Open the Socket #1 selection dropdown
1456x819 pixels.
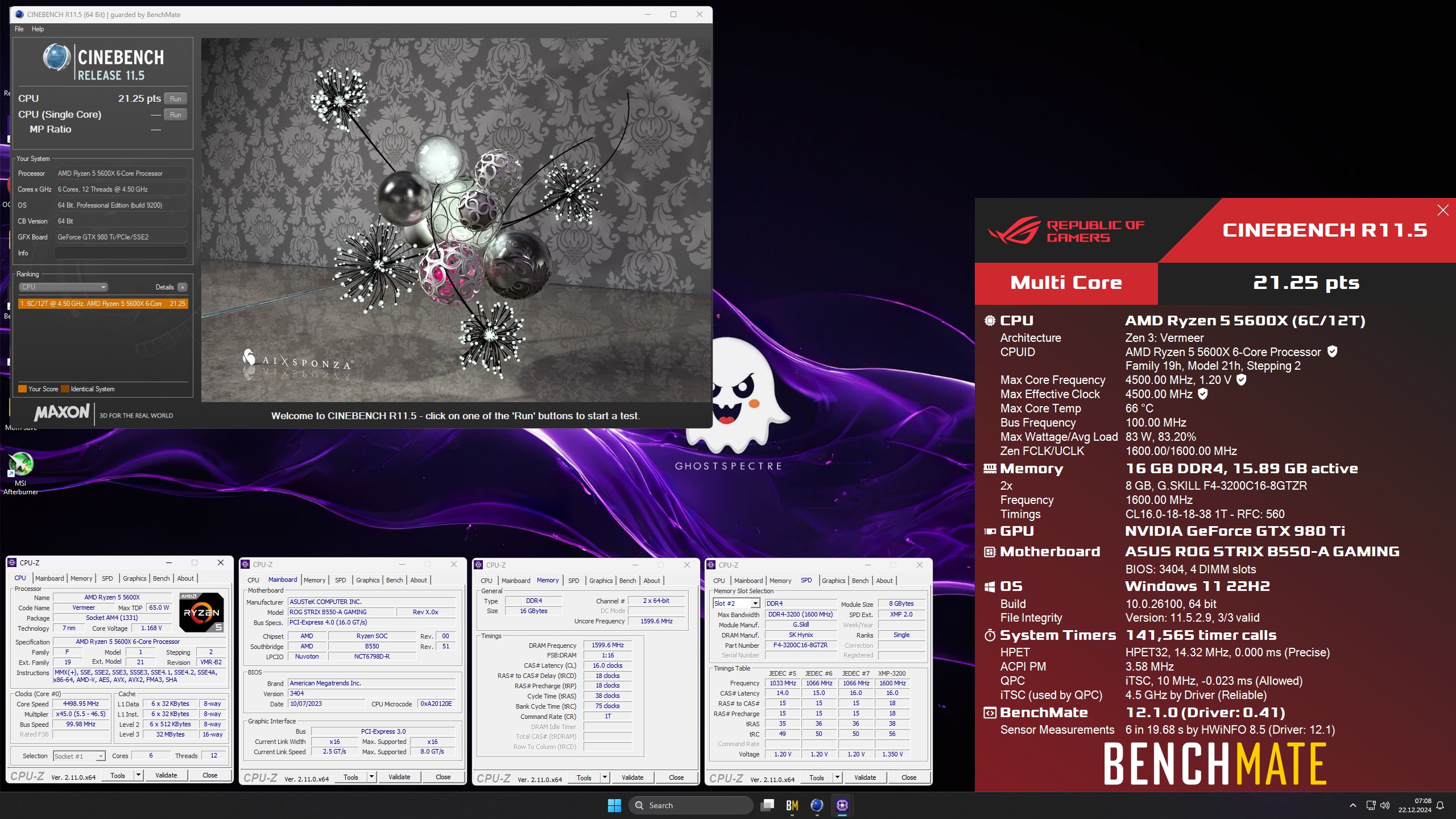[79, 756]
